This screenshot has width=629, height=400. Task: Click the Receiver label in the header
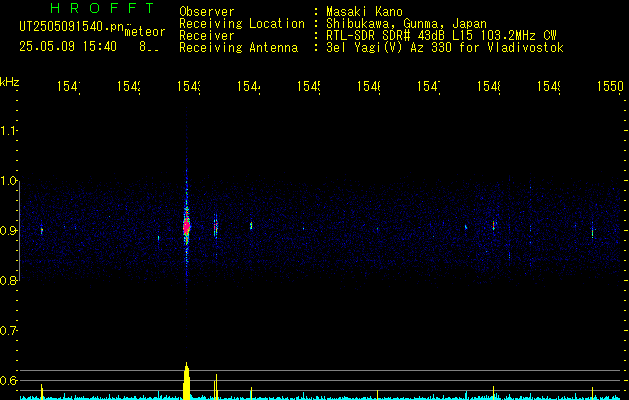pyautogui.click(x=207, y=36)
